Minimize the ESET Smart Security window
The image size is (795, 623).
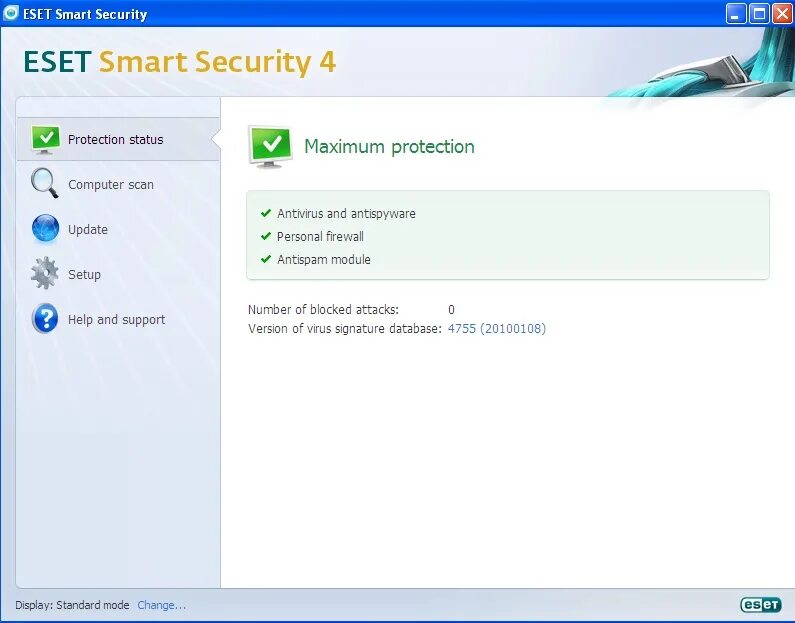click(736, 14)
